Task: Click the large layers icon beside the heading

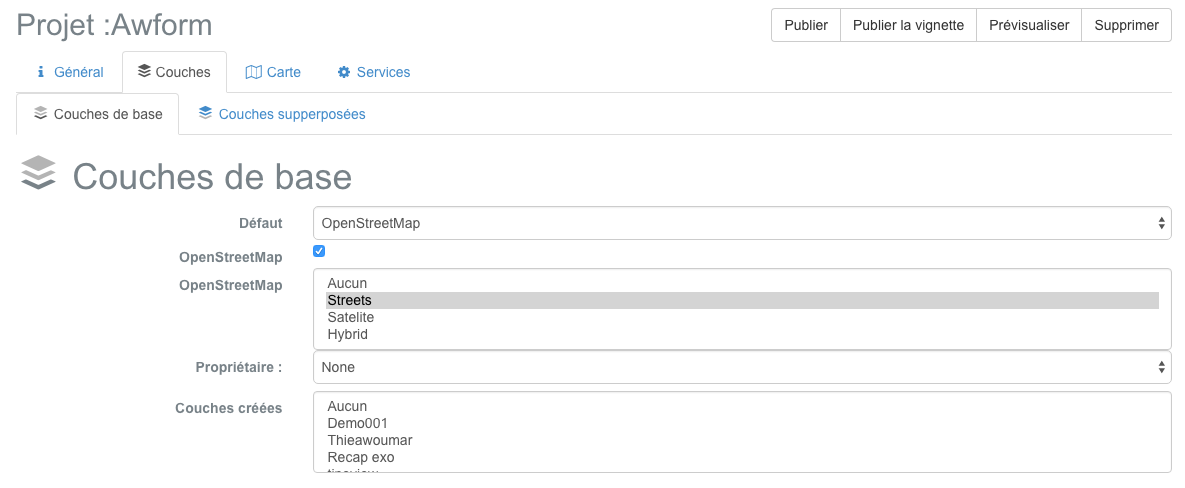Action: pyautogui.click(x=38, y=174)
